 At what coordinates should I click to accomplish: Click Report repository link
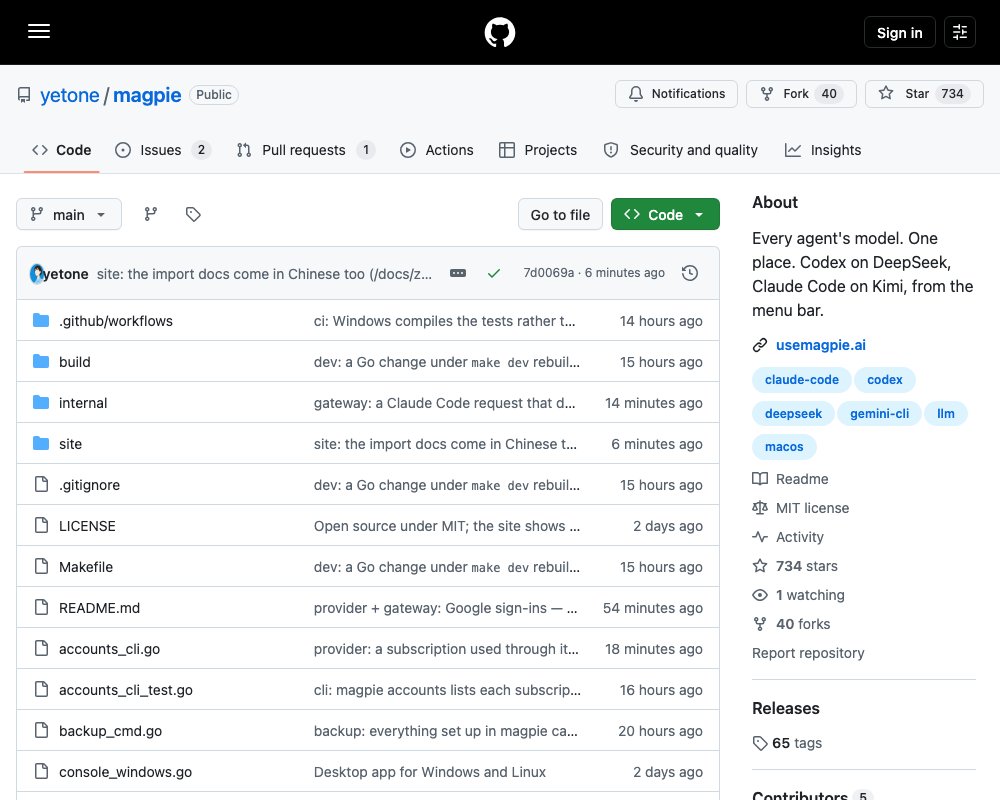(x=808, y=653)
